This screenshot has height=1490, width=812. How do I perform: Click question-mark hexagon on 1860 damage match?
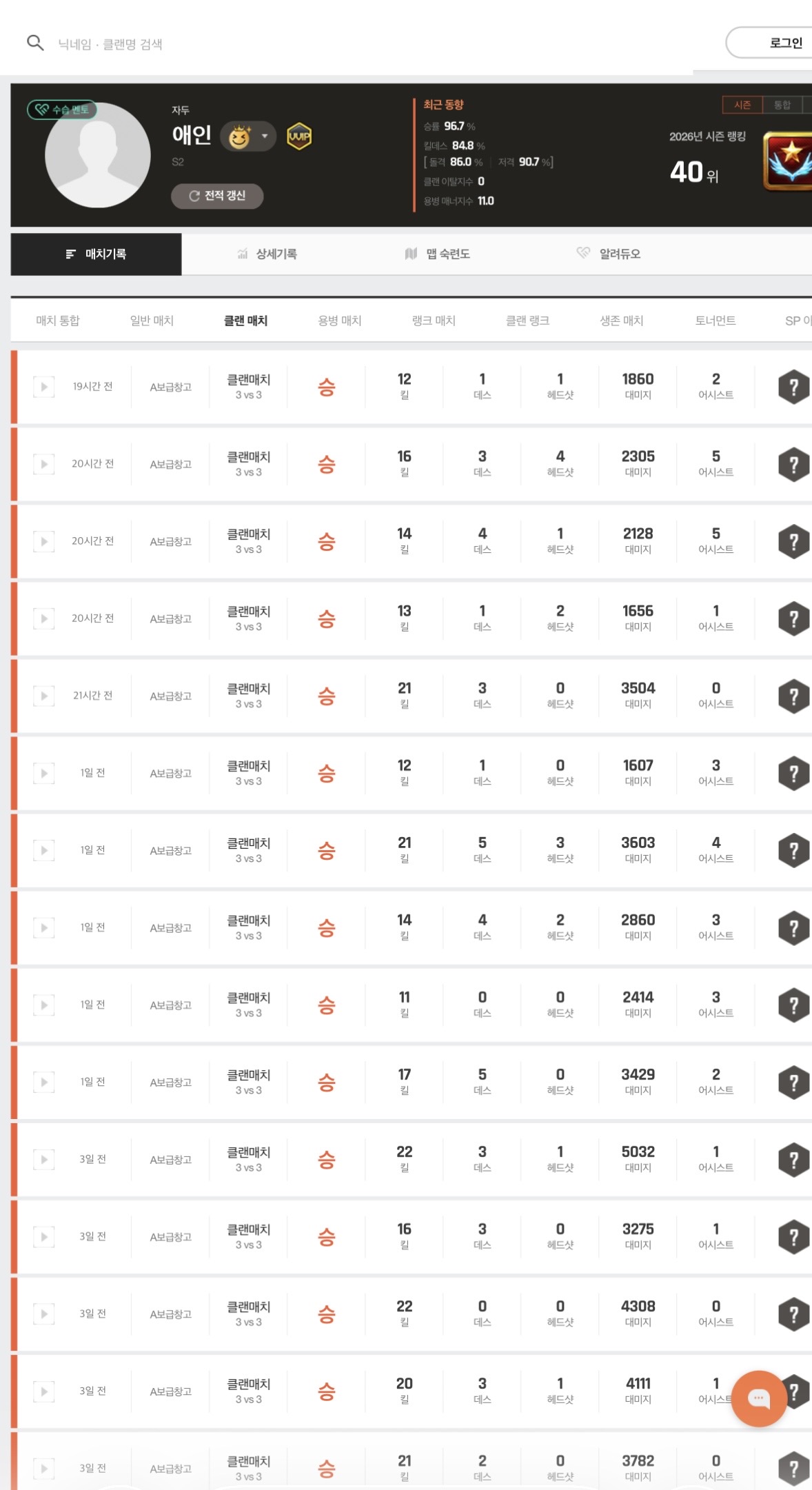coord(793,387)
